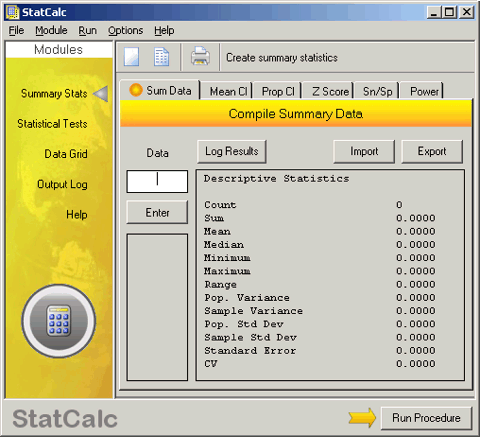The image size is (480, 437).
Task: Click the Pop. Std Dev row
Action: (320, 324)
